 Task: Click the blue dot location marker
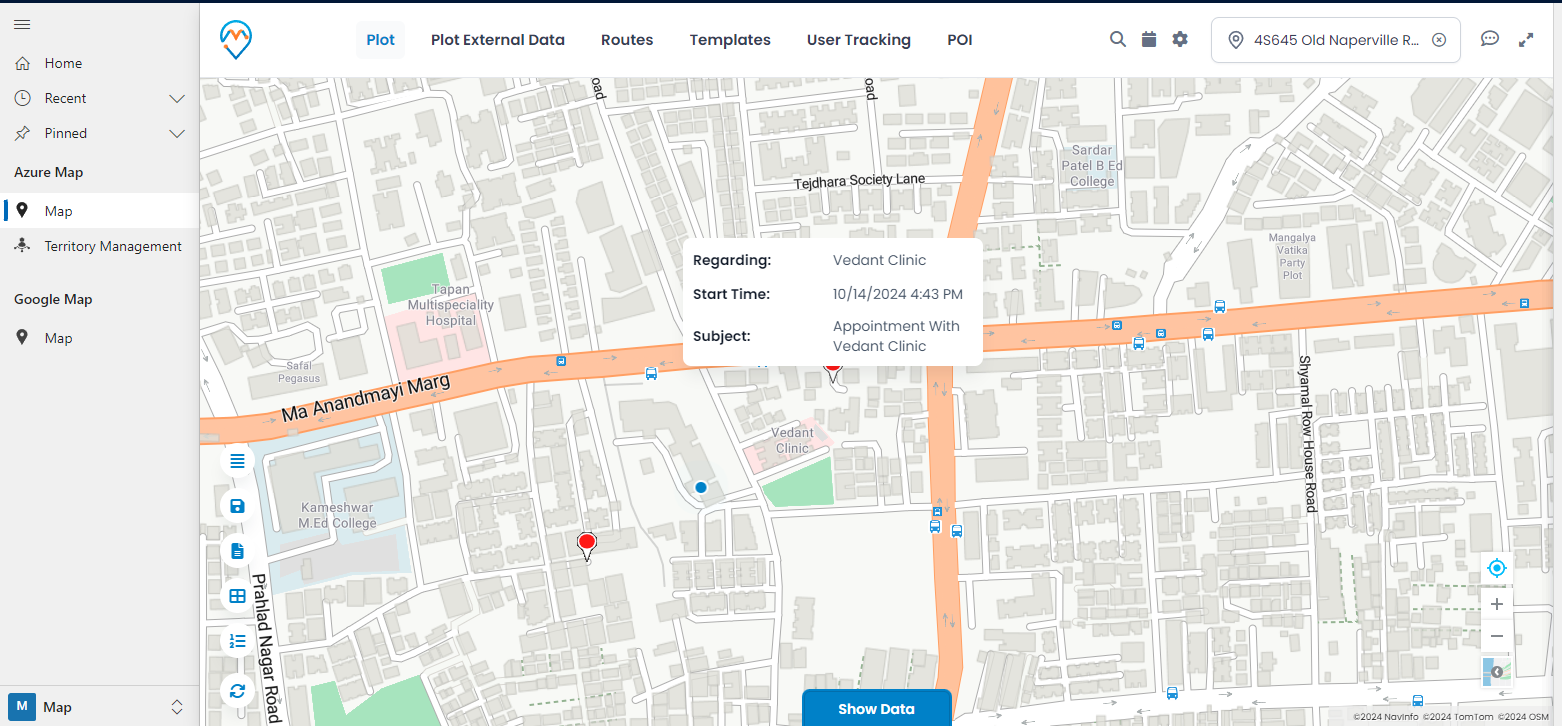pos(701,487)
